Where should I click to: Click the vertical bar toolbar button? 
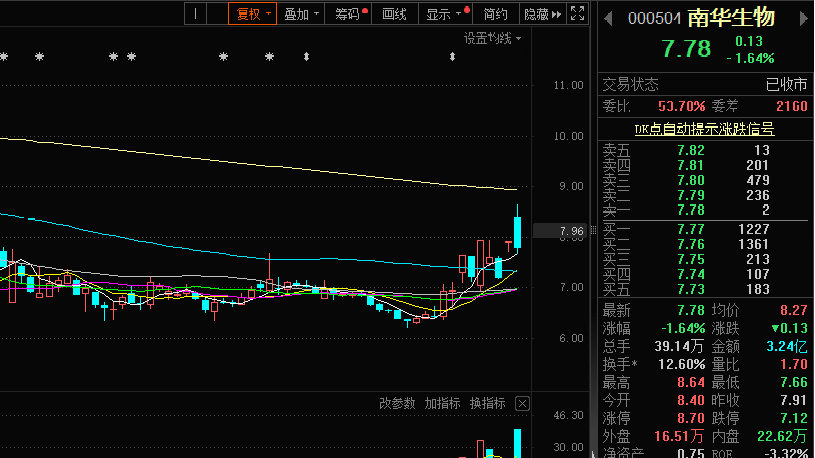pyautogui.click(x=195, y=14)
